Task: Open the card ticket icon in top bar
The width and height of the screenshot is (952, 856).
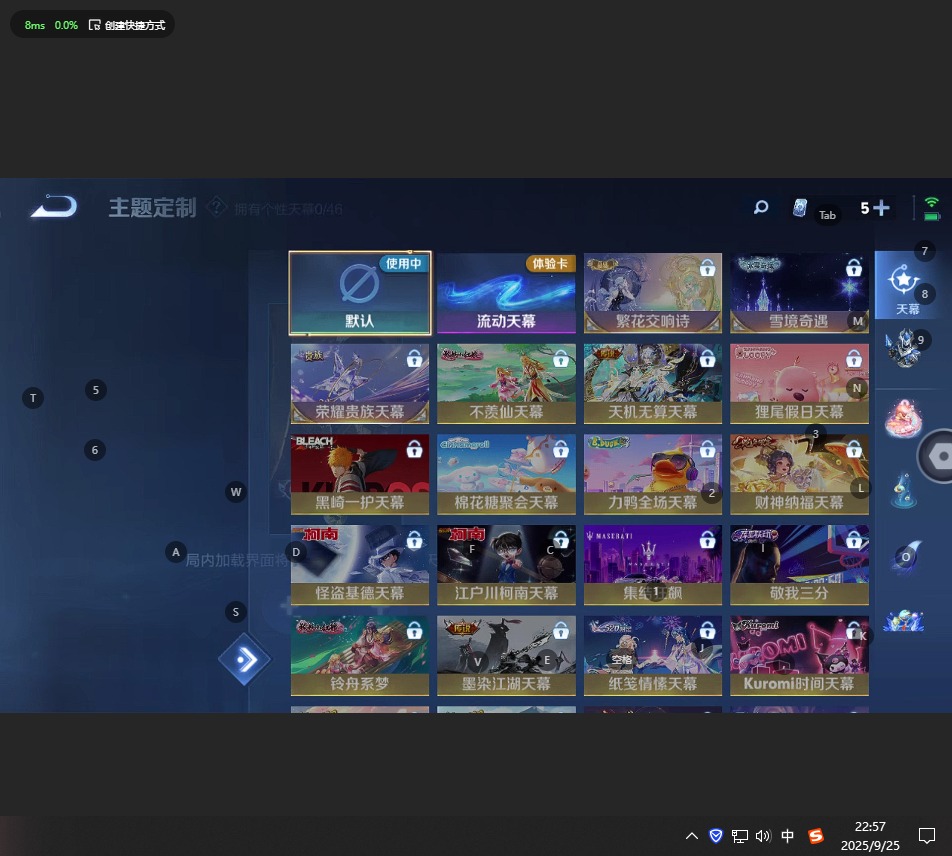Action: [799, 208]
